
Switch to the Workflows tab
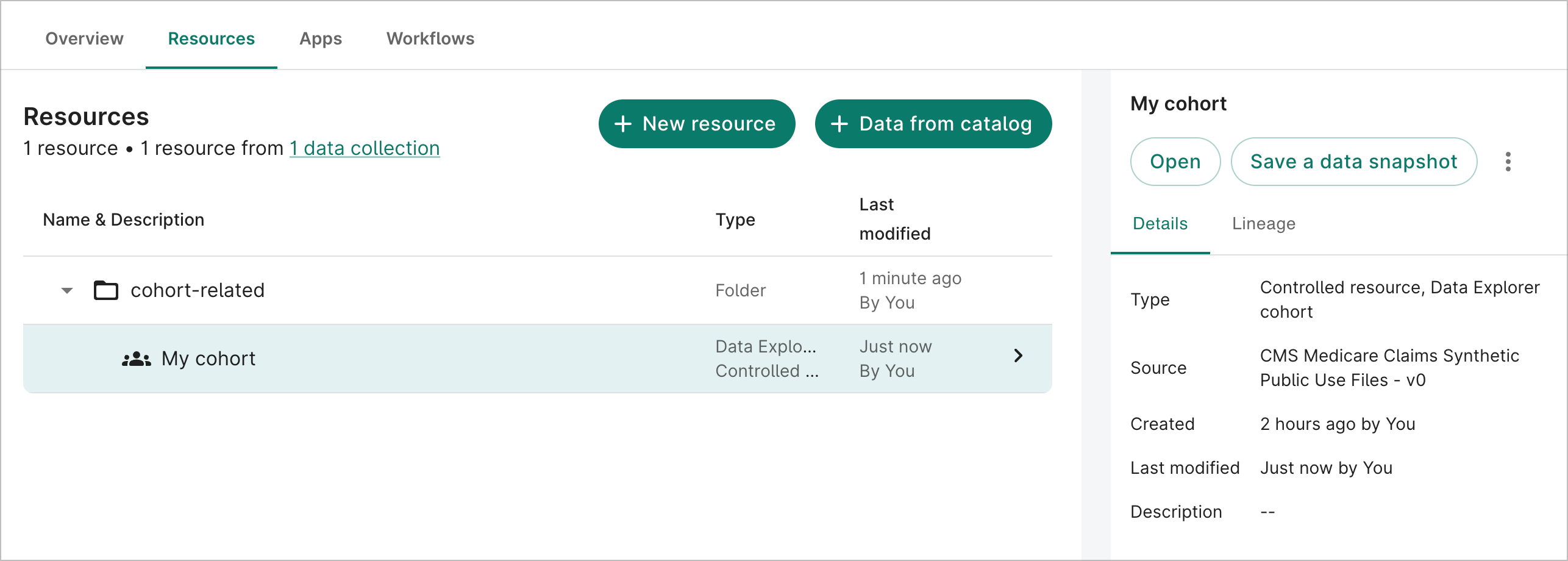pyautogui.click(x=430, y=38)
